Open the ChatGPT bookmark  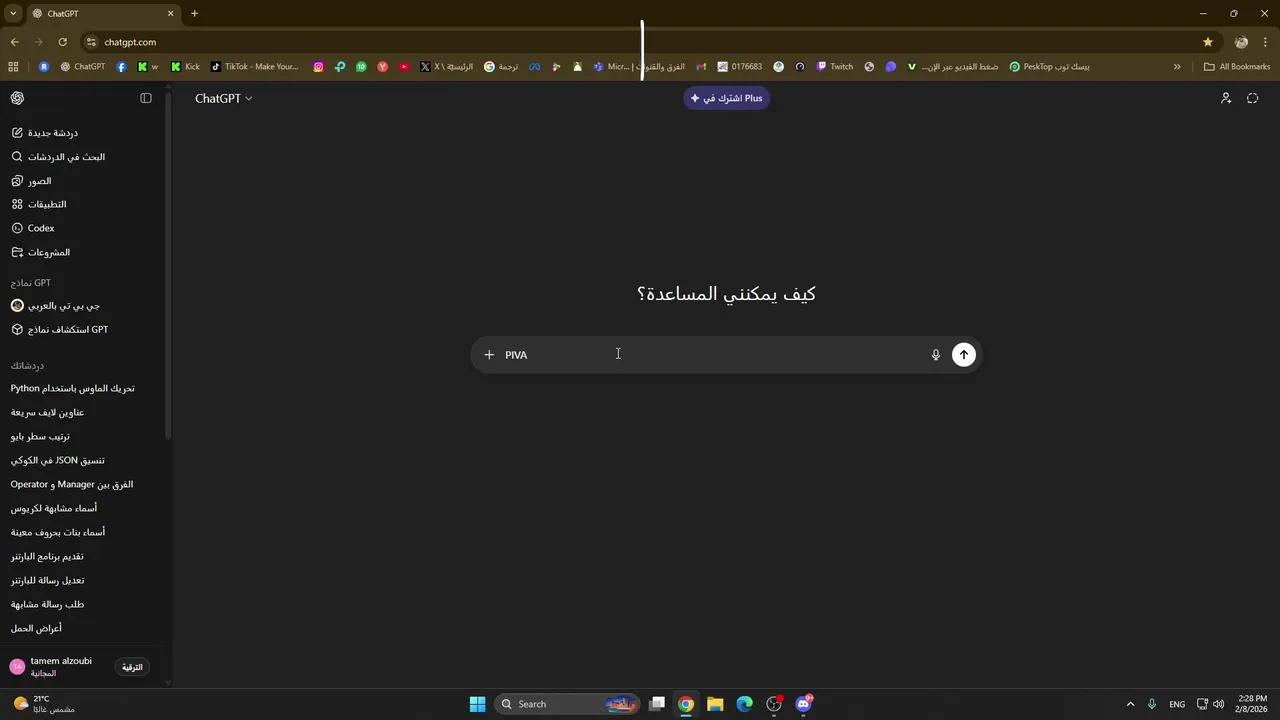tap(83, 67)
